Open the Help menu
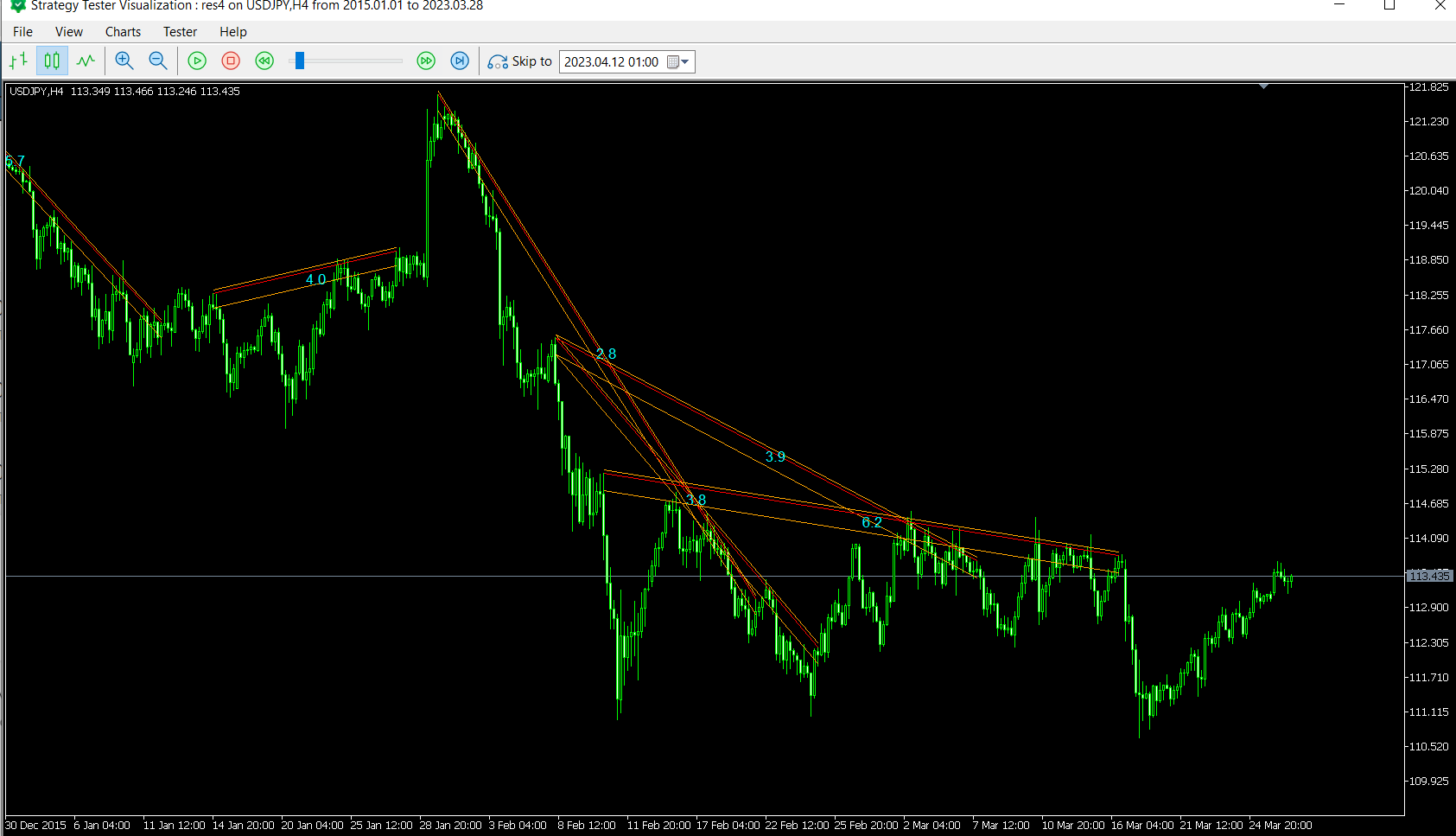The width and height of the screenshot is (1456, 836). pos(233,32)
